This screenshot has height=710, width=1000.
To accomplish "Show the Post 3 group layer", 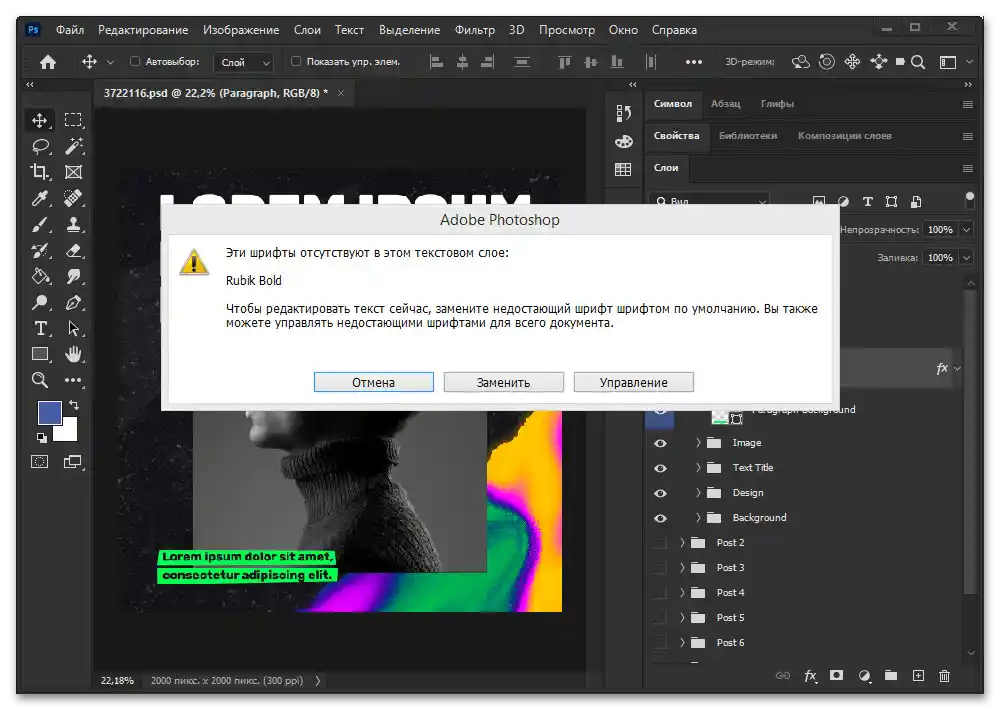I will click(661, 568).
